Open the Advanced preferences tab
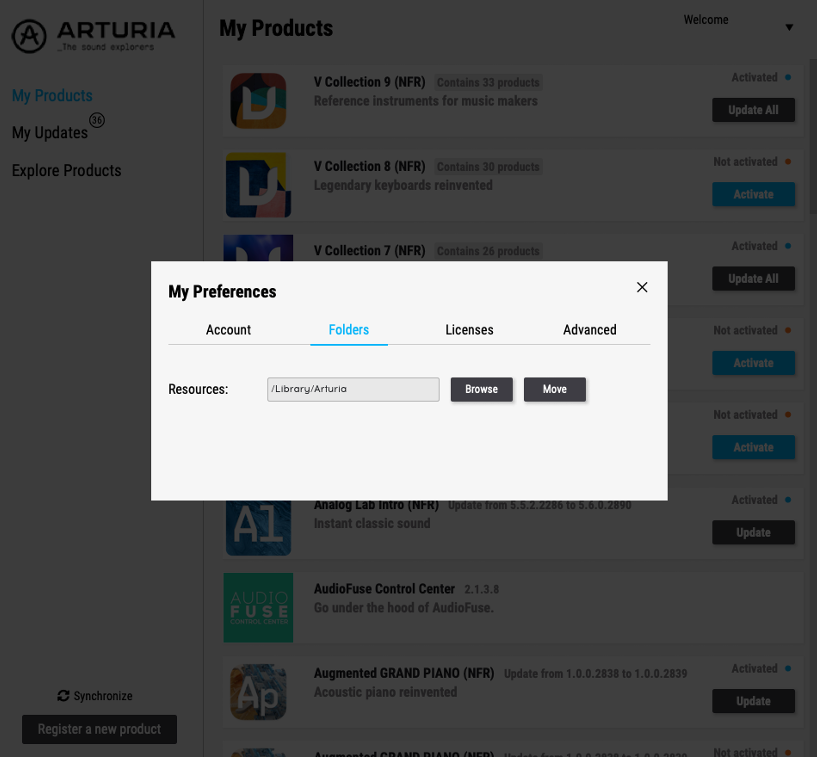The width and height of the screenshot is (817, 757). coord(589,329)
